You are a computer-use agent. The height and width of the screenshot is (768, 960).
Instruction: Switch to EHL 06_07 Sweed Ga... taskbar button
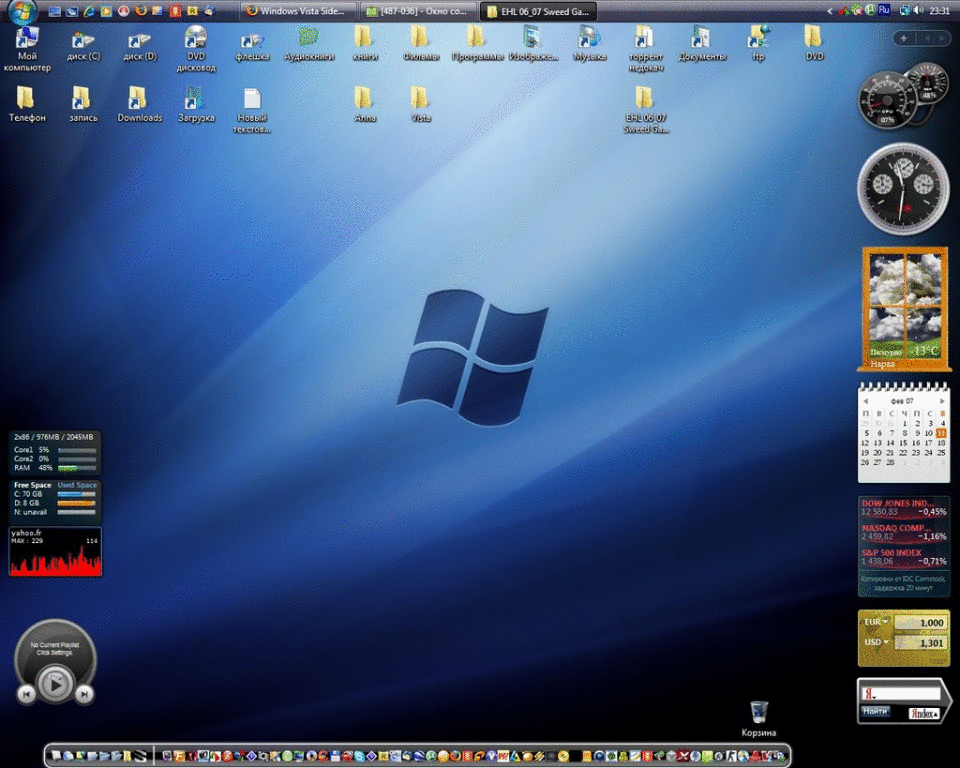point(539,11)
